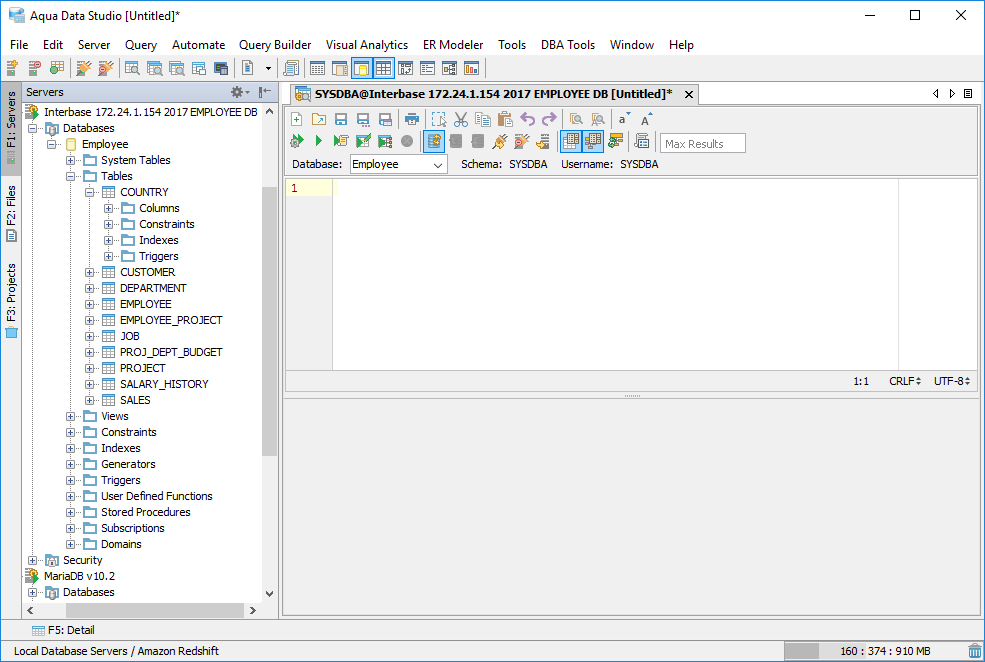Screen dimensions: 985x662
Task: Toggle the highlighted yellow pane layout button
Action: pos(361,68)
